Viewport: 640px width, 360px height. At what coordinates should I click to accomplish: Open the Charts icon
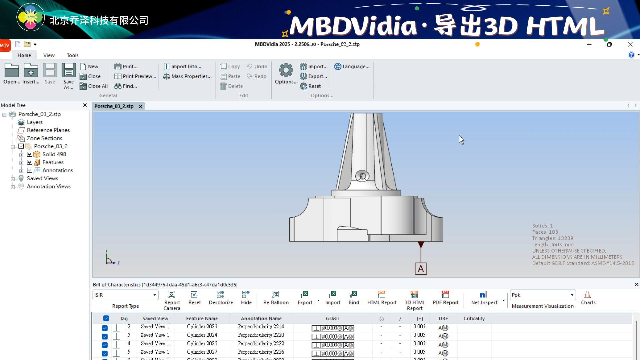tap(587, 295)
